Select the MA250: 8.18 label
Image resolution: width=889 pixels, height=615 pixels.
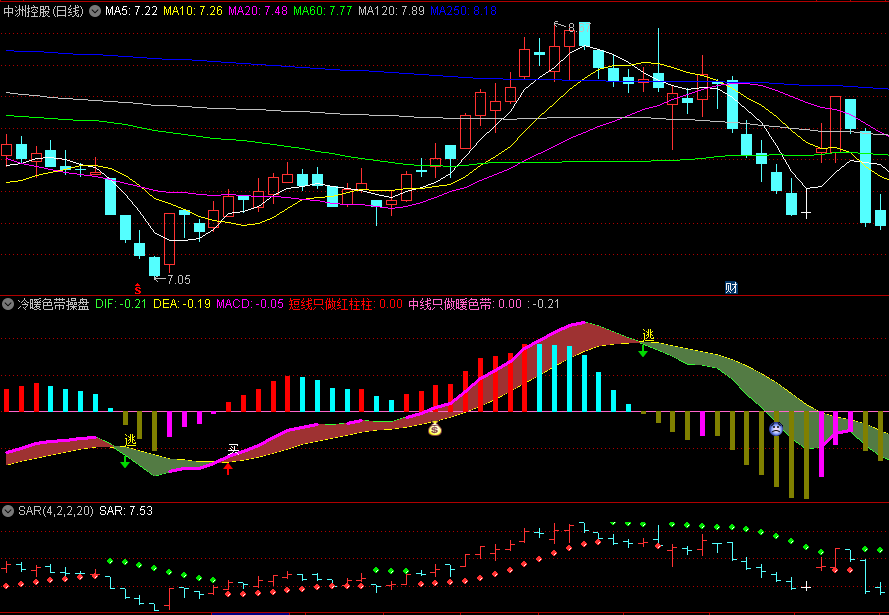pyautogui.click(x=464, y=11)
